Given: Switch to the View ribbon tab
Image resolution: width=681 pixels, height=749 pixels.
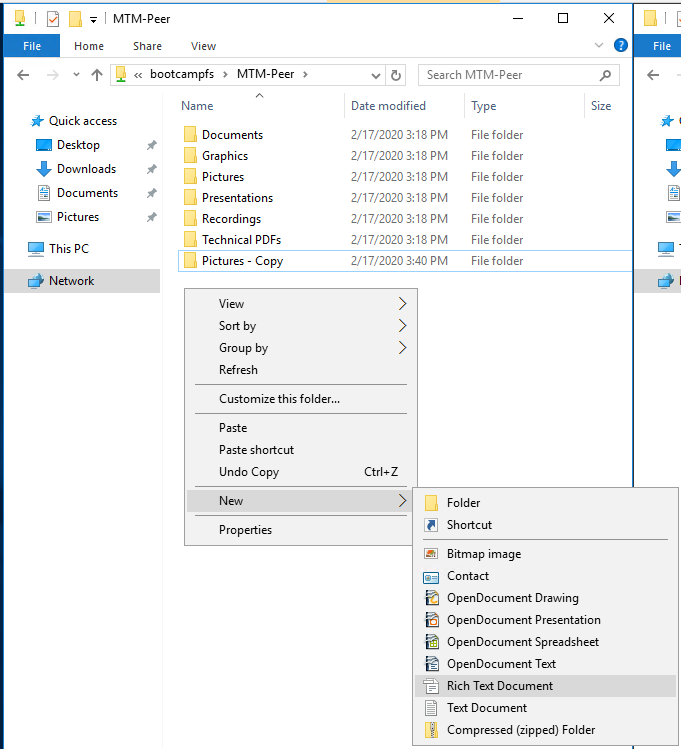Looking at the screenshot, I should point(203,46).
